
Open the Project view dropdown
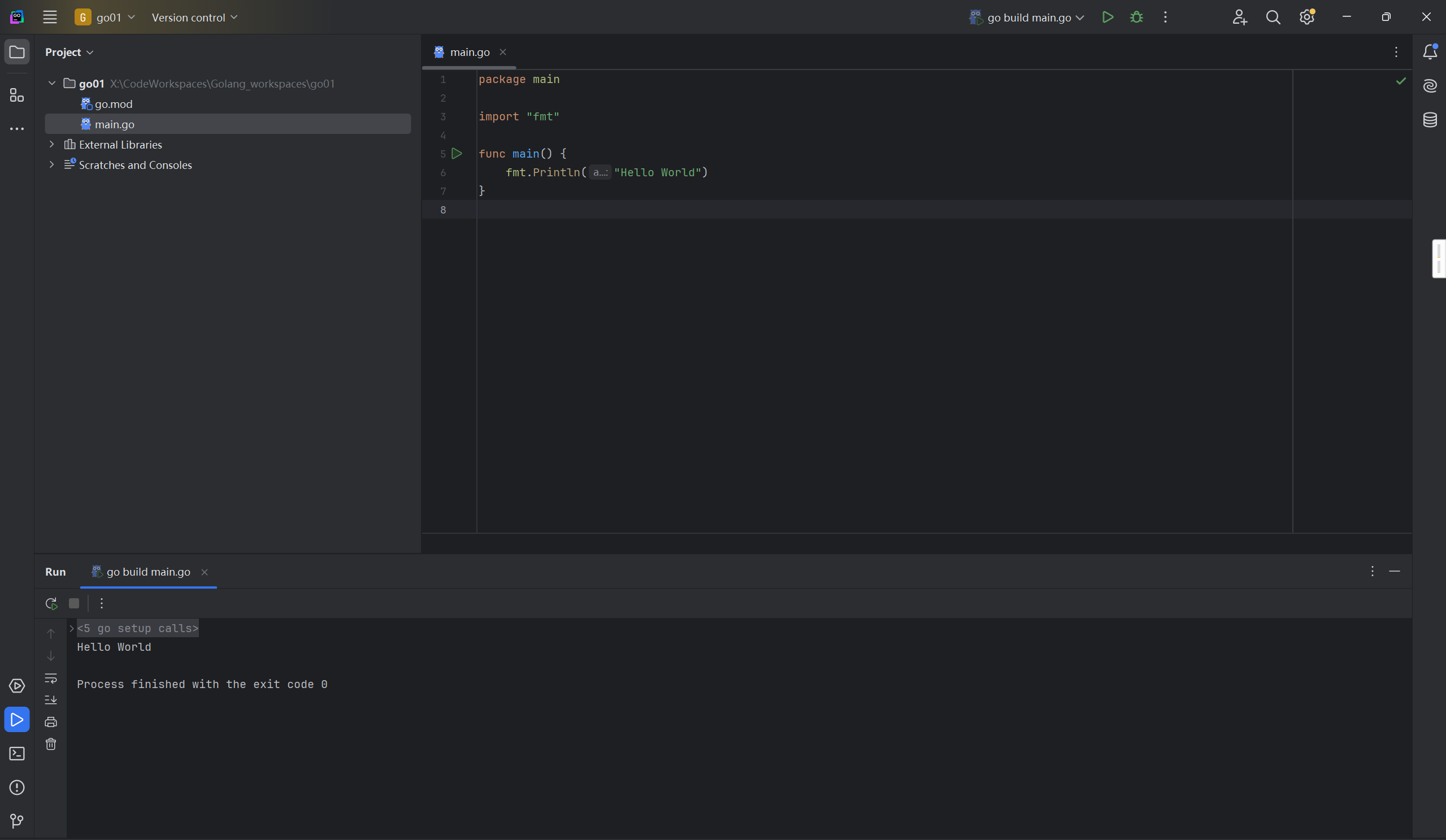pos(69,52)
